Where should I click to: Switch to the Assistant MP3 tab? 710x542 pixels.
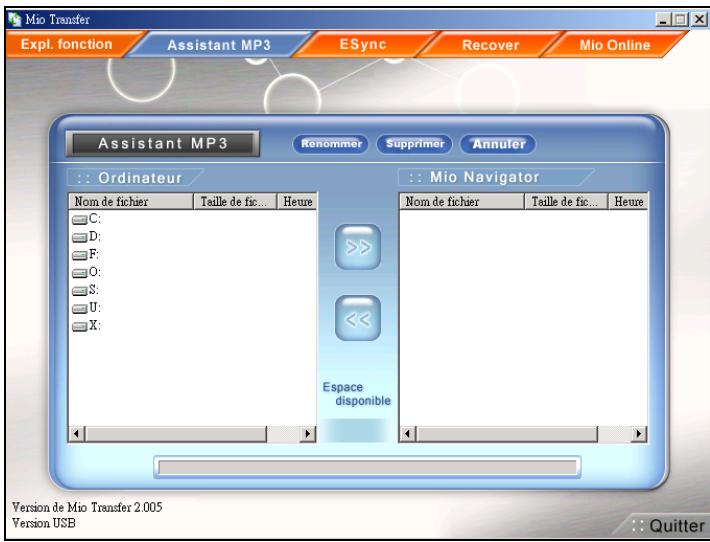point(219,45)
